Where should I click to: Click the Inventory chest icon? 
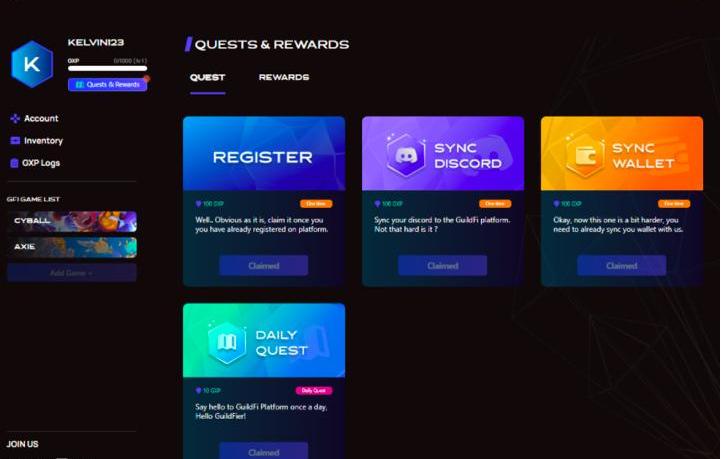pos(15,141)
